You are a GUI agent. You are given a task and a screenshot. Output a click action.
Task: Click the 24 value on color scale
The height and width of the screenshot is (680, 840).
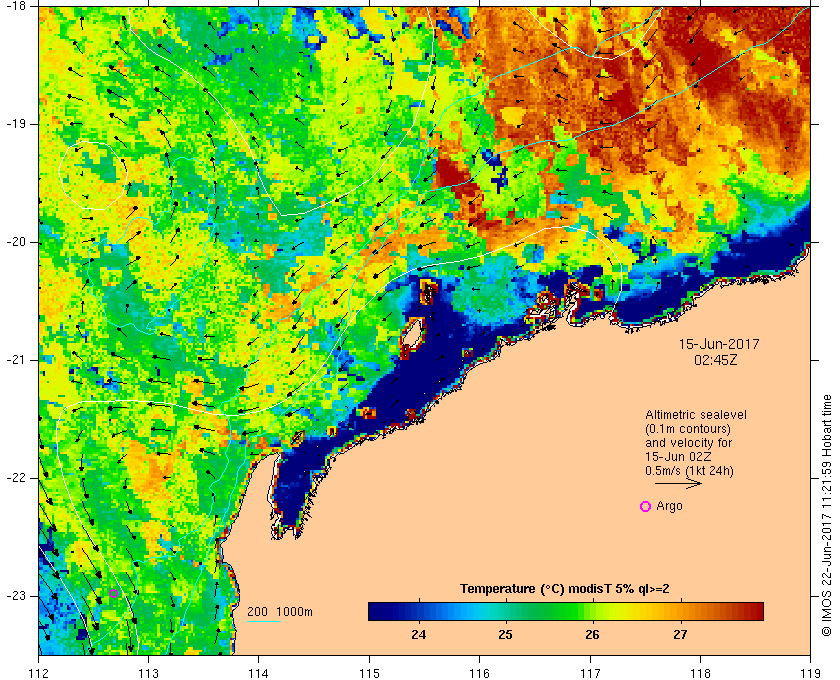click(x=418, y=635)
